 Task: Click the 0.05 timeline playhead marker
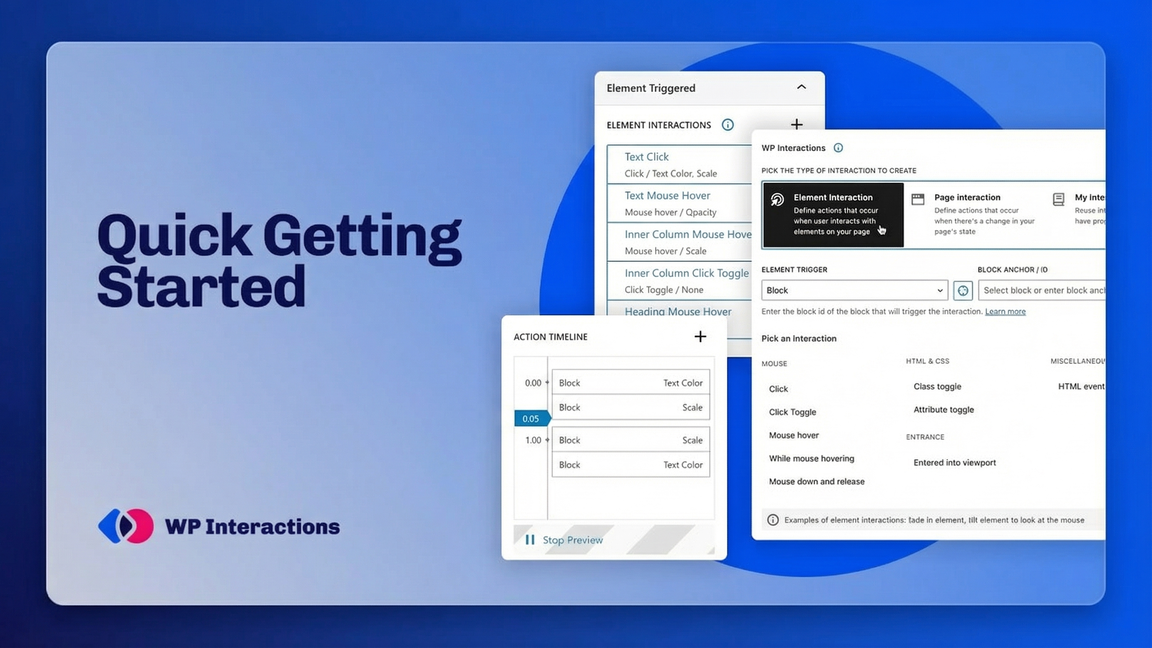532,418
